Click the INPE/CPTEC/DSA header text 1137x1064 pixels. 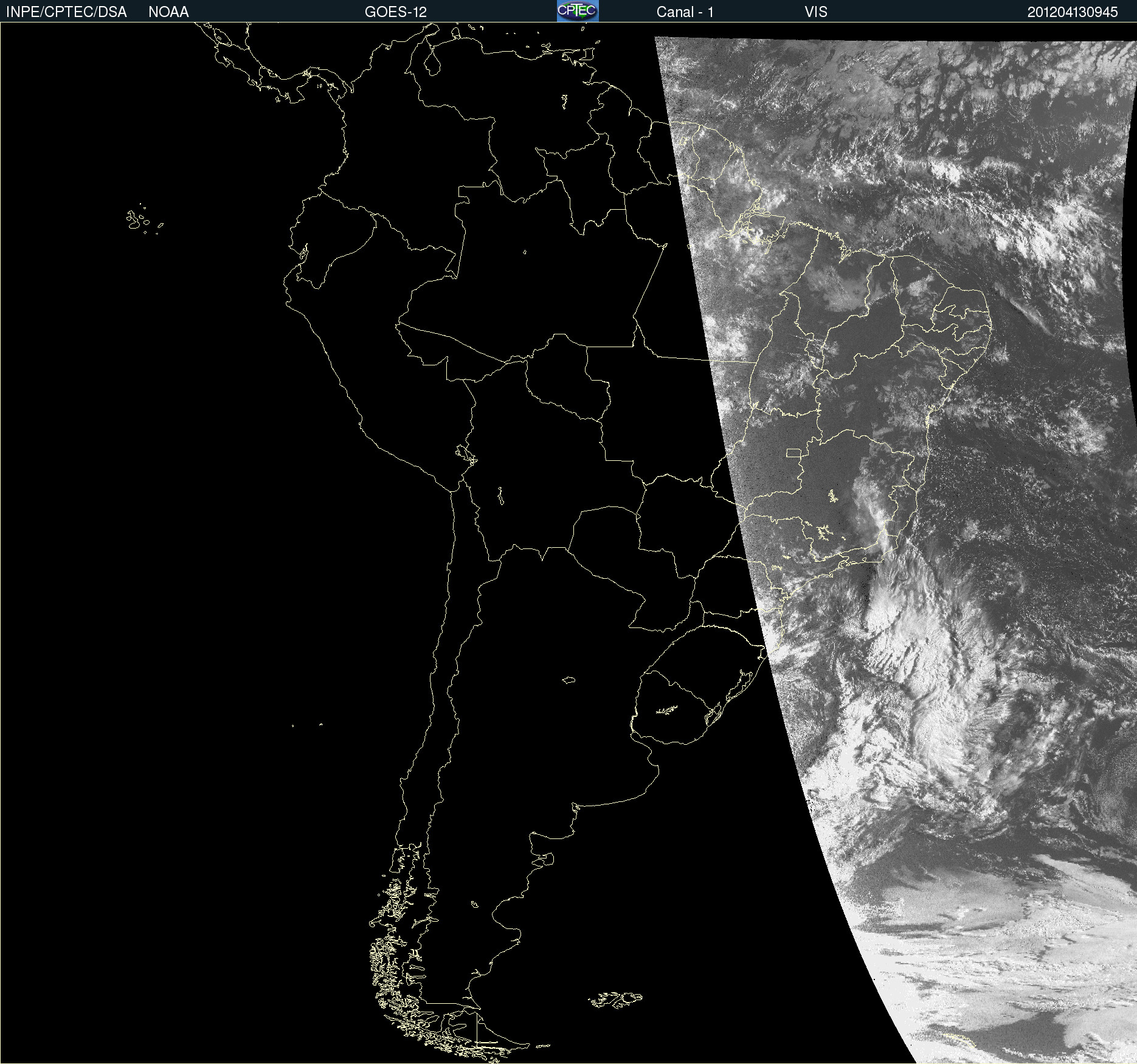[66, 12]
